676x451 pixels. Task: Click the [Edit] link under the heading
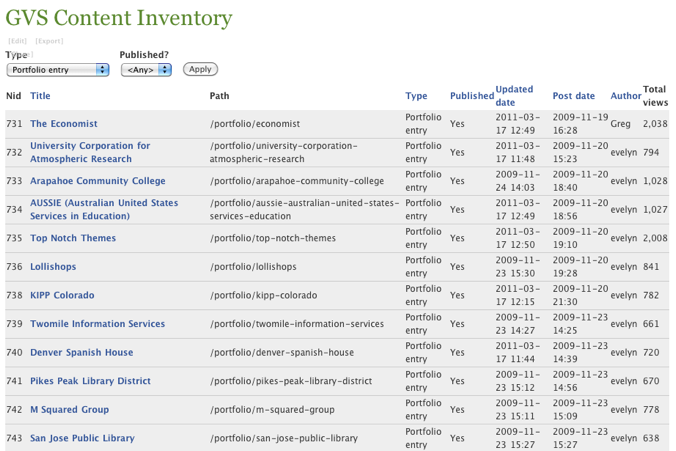tap(17, 41)
